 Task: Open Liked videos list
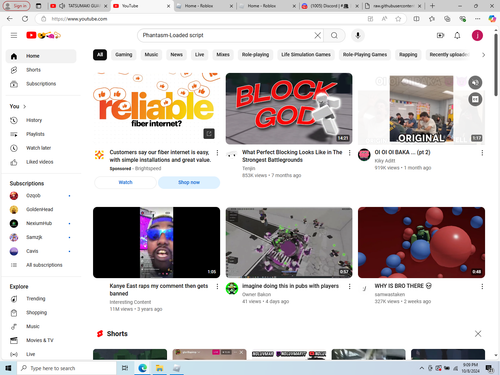41,162
